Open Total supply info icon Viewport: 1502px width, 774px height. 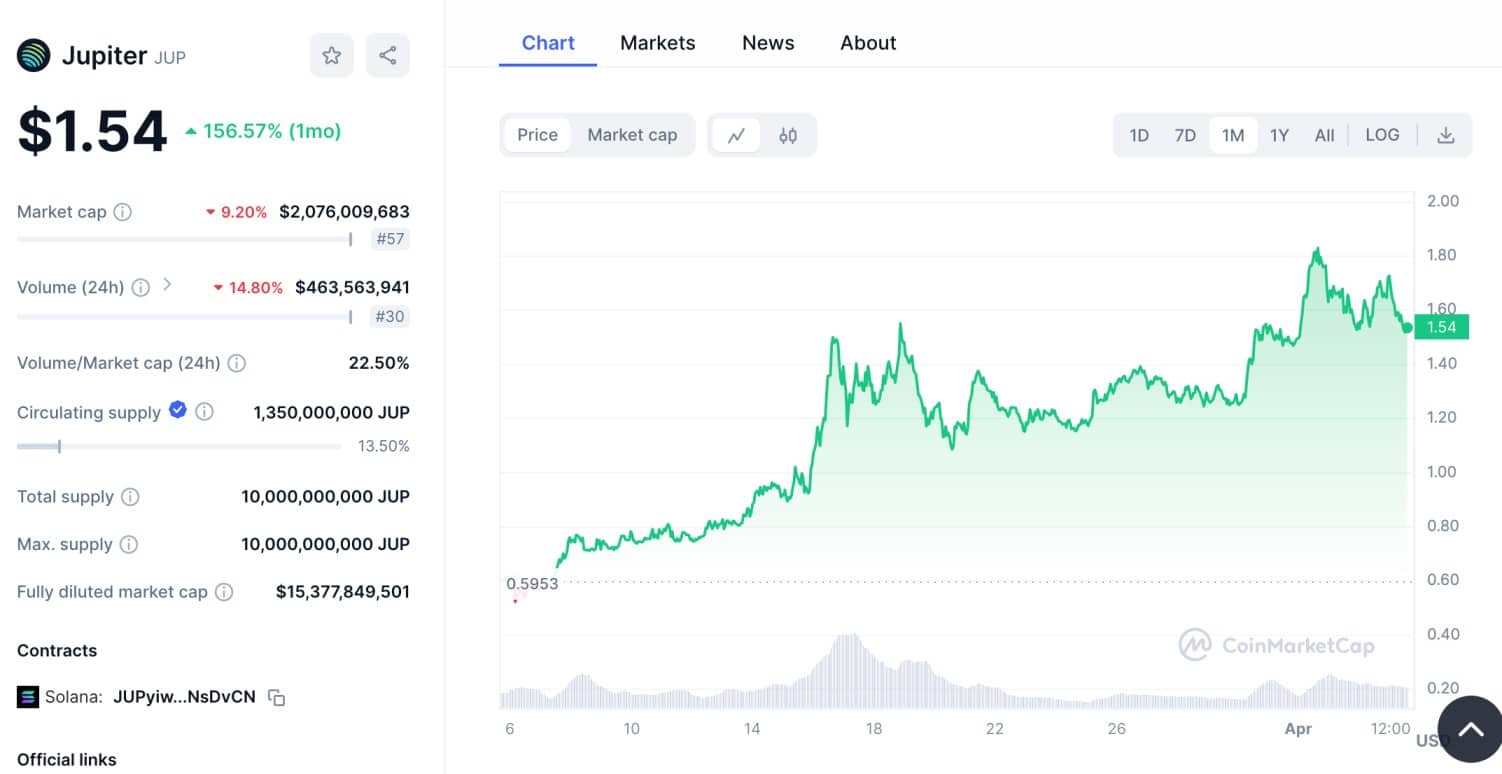tap(130, 497)
